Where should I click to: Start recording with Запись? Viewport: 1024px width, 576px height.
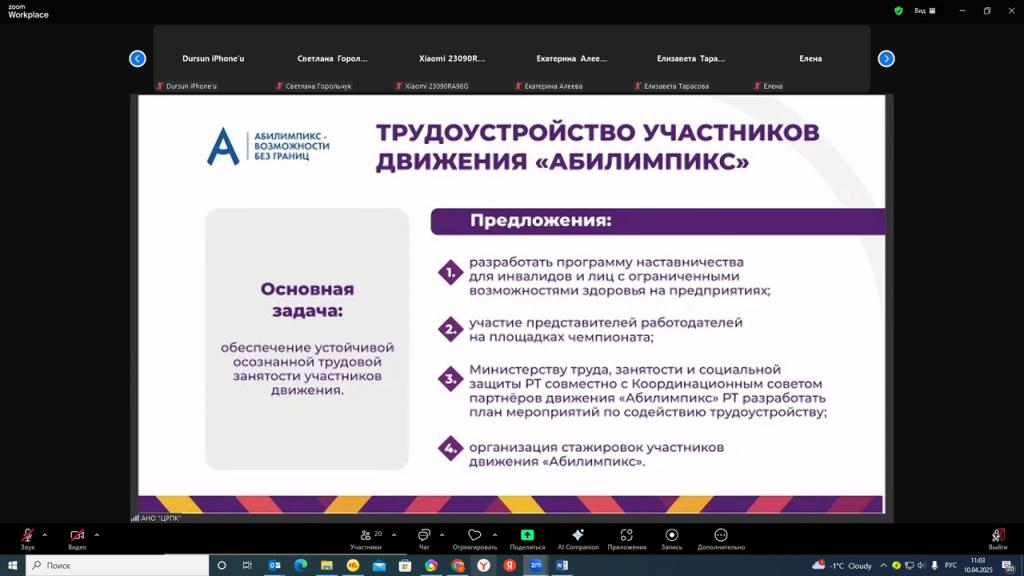pos(671,538)
